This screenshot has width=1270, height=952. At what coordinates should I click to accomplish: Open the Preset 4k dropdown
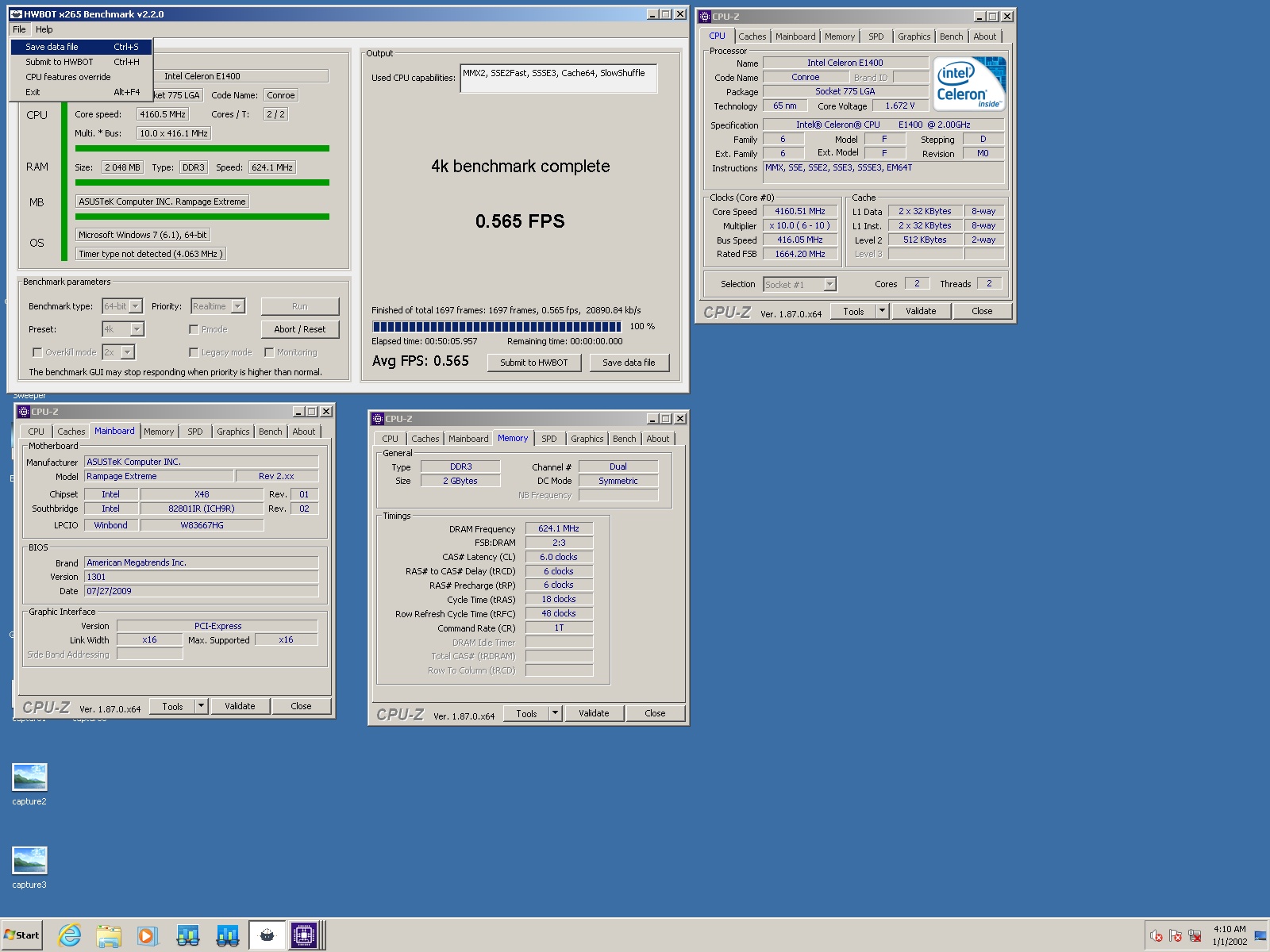pyautogui.click(x=137, y=329)
